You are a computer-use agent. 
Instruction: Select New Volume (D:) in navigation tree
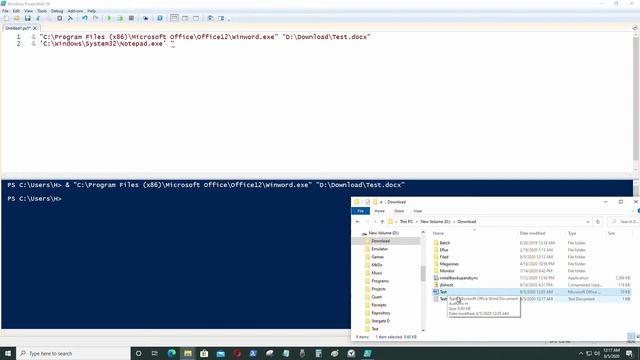click(383, 233)
